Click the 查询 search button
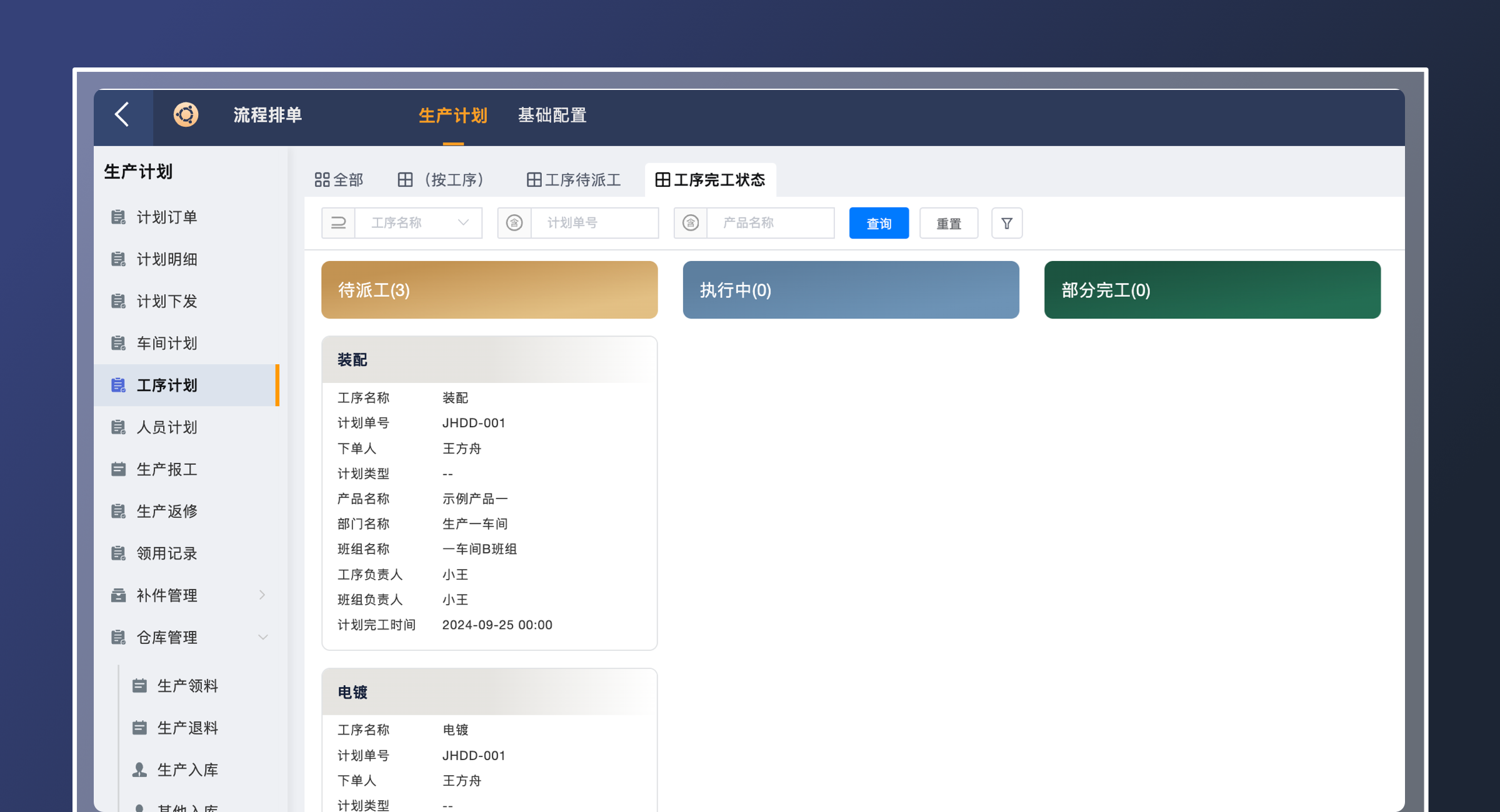 pyautogui.click(x=879, y=223)
